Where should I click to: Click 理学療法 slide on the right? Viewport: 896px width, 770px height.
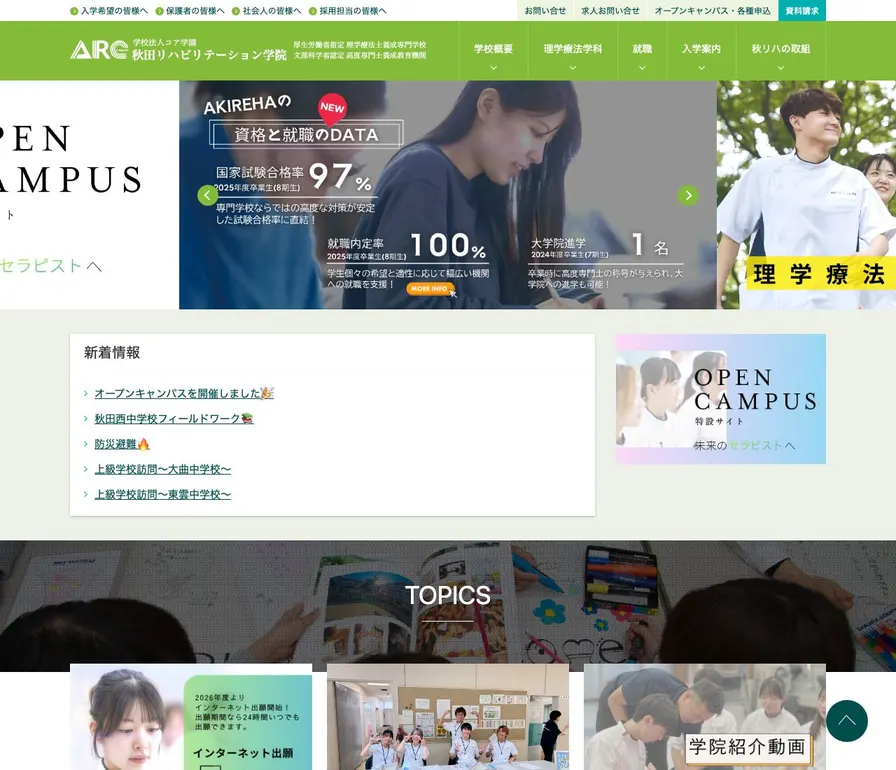(806, 195)
